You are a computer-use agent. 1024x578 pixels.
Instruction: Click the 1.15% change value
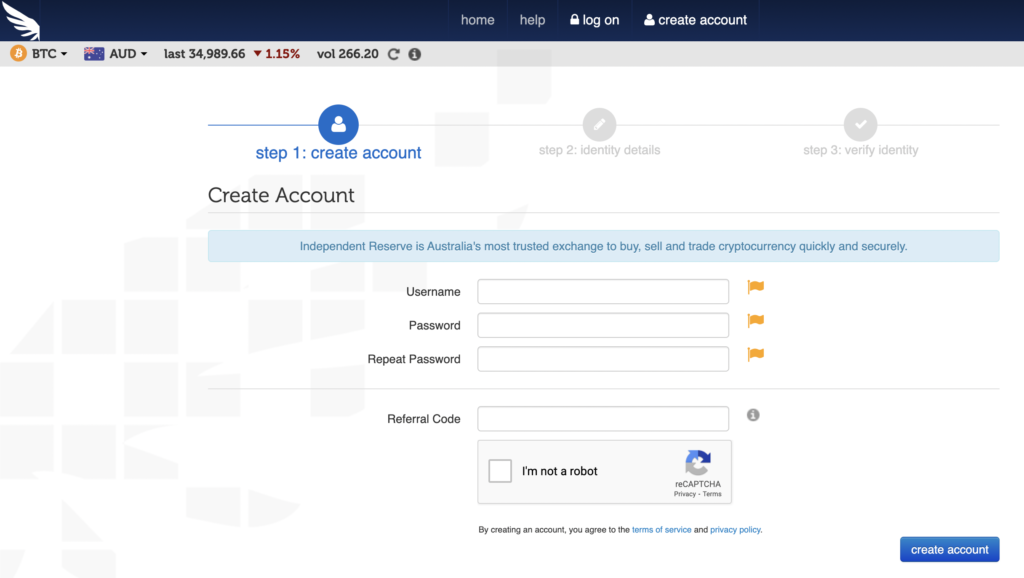283,54
